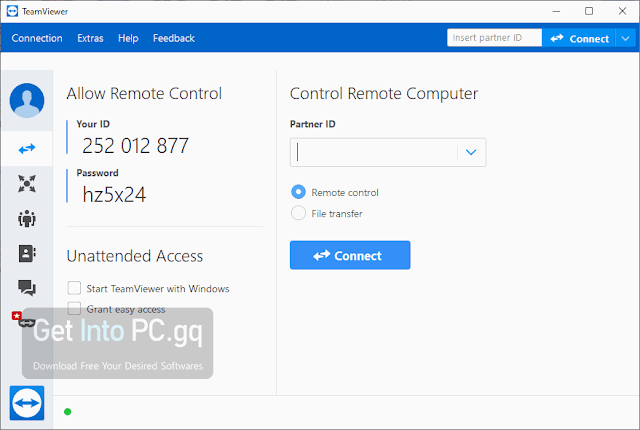
Task: Click the Control Remote Computer heading
Action: pos(384,93)
